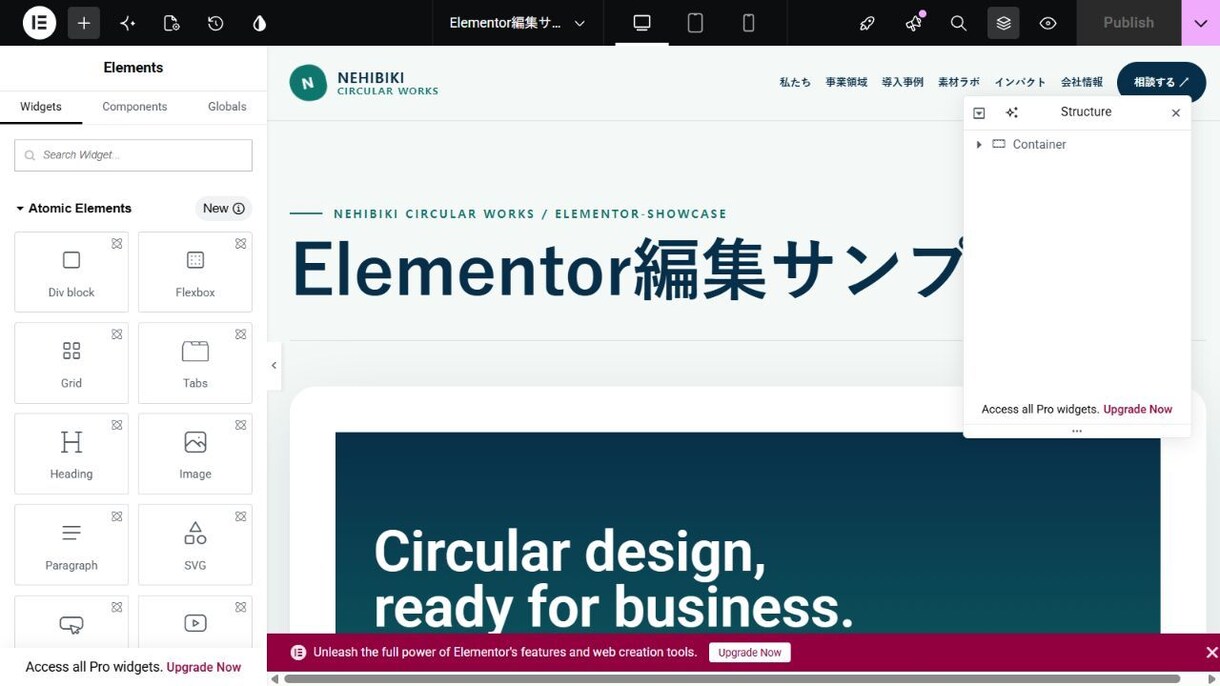Switch to Mobile responsive view
The width and height of the screenshot is (1220, 686).
pyautogui.click(x=748, y=22)
